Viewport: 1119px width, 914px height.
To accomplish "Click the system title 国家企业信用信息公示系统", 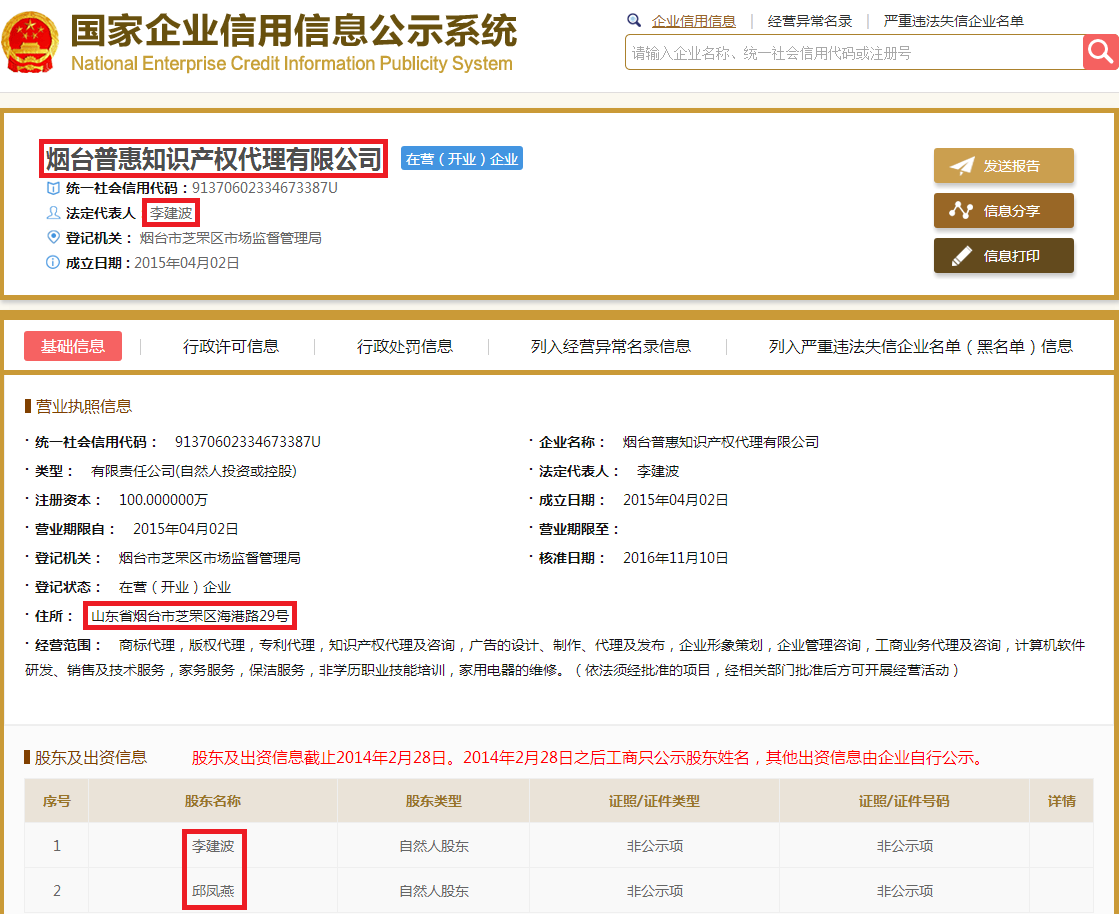I will [293, 30].
